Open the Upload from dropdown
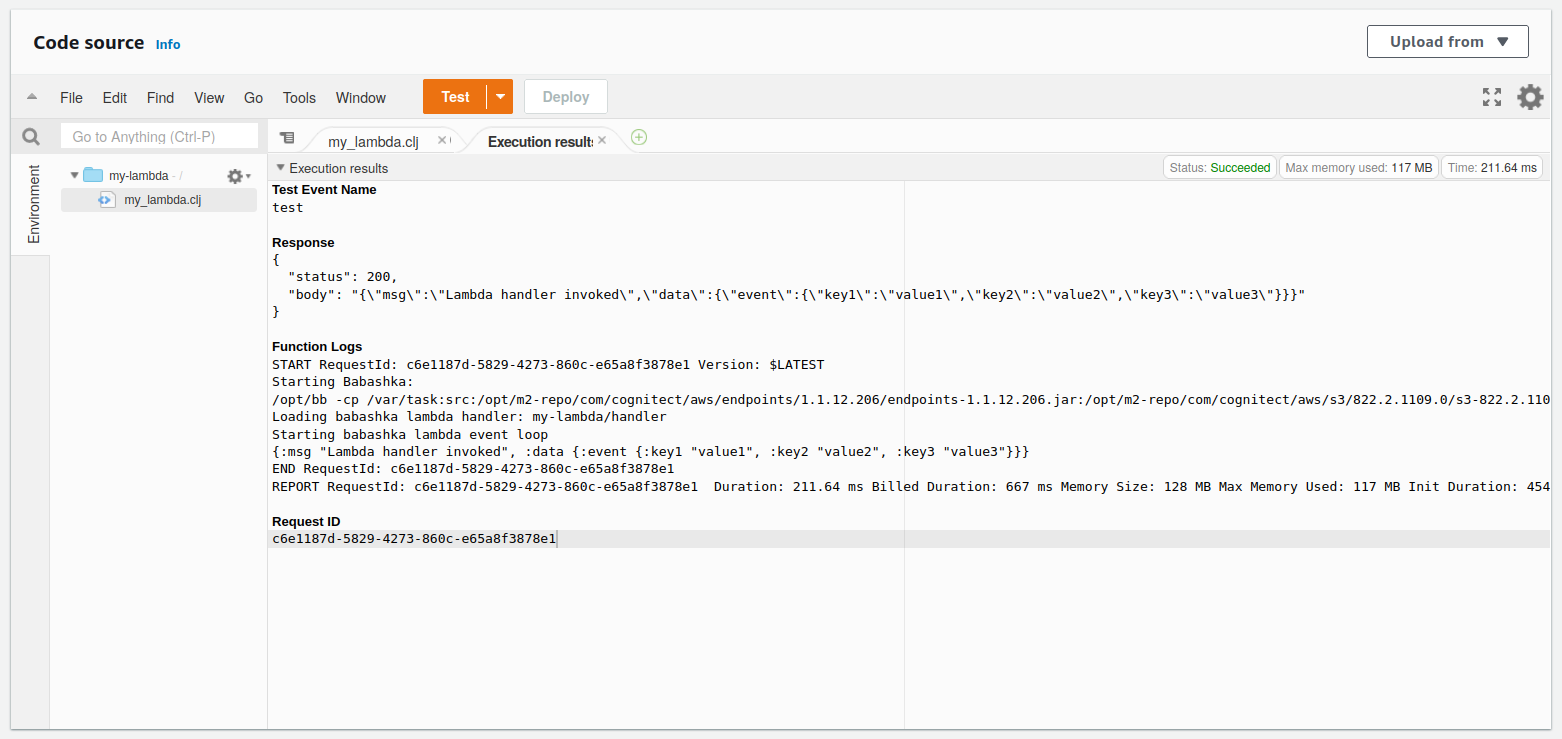This screenshot has height=739, width=1562. 1448,42
